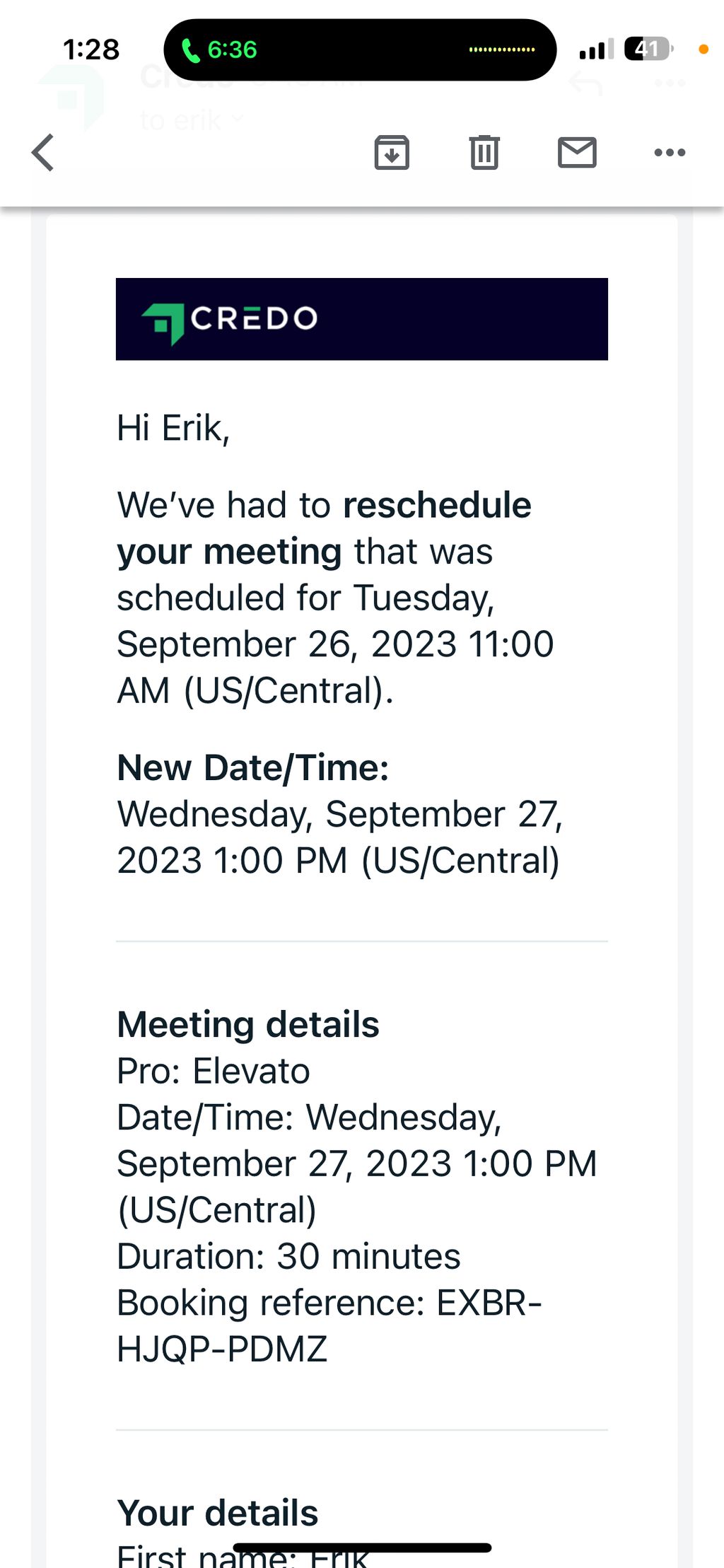The height and width of the screenshot is (1568, 724).
Task: Tap the Credo logo banner
Action: coord(361,319)
